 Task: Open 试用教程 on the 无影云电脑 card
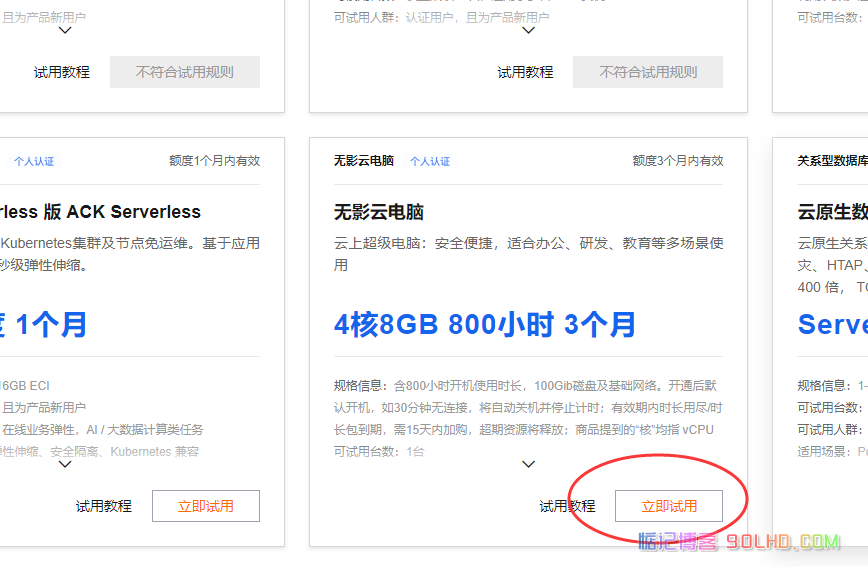pyautogui.click(x=567, y=506)
